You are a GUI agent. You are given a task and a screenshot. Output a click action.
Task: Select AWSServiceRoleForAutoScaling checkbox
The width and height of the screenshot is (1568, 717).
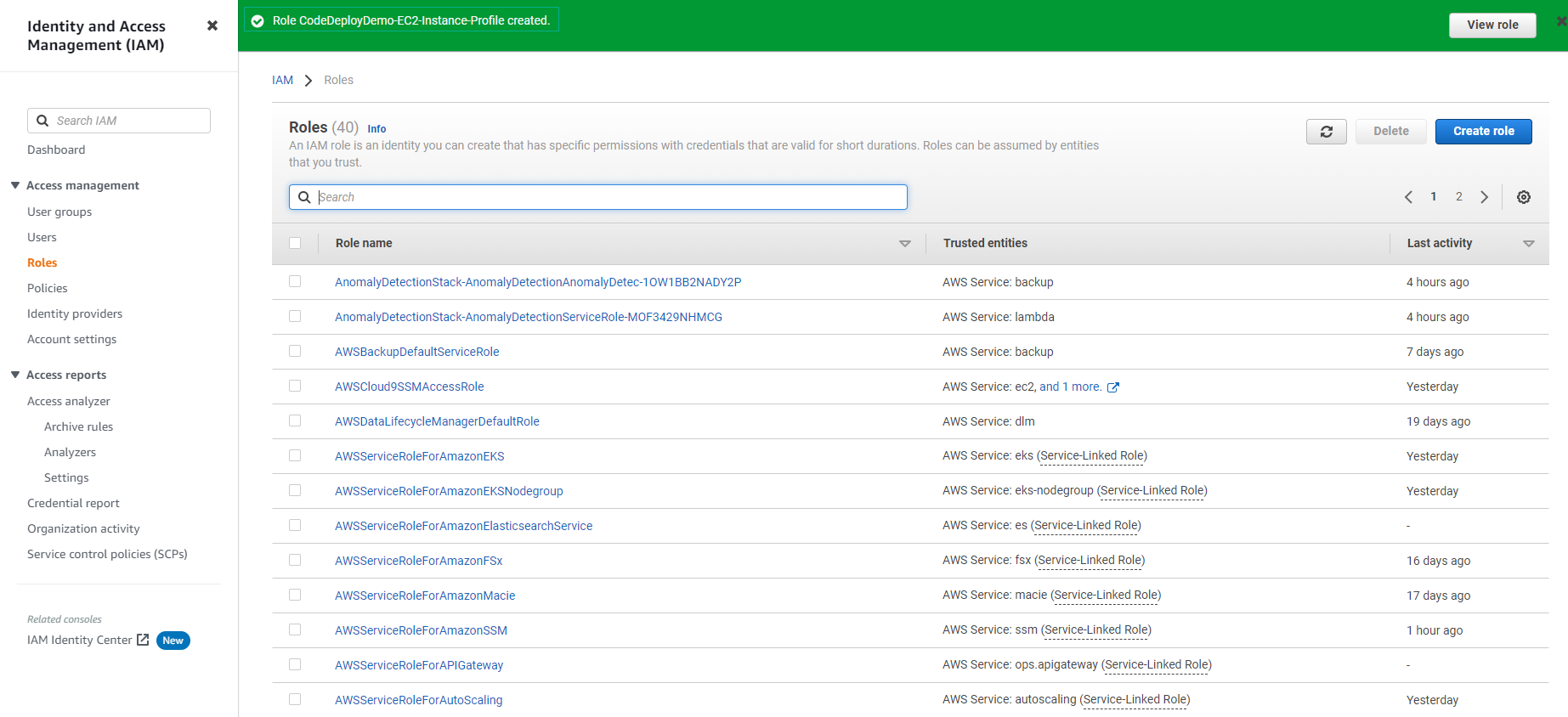295,699
